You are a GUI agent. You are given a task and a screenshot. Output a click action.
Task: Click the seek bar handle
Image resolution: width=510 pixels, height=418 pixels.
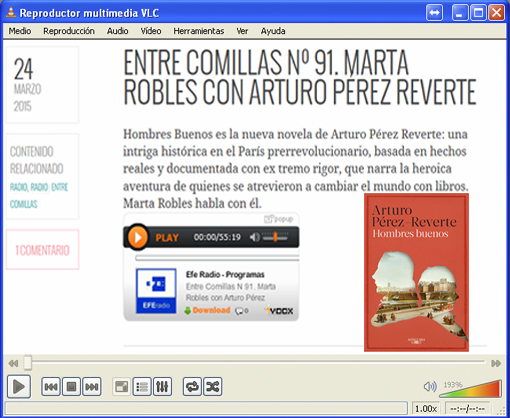[x=28, y=363]
